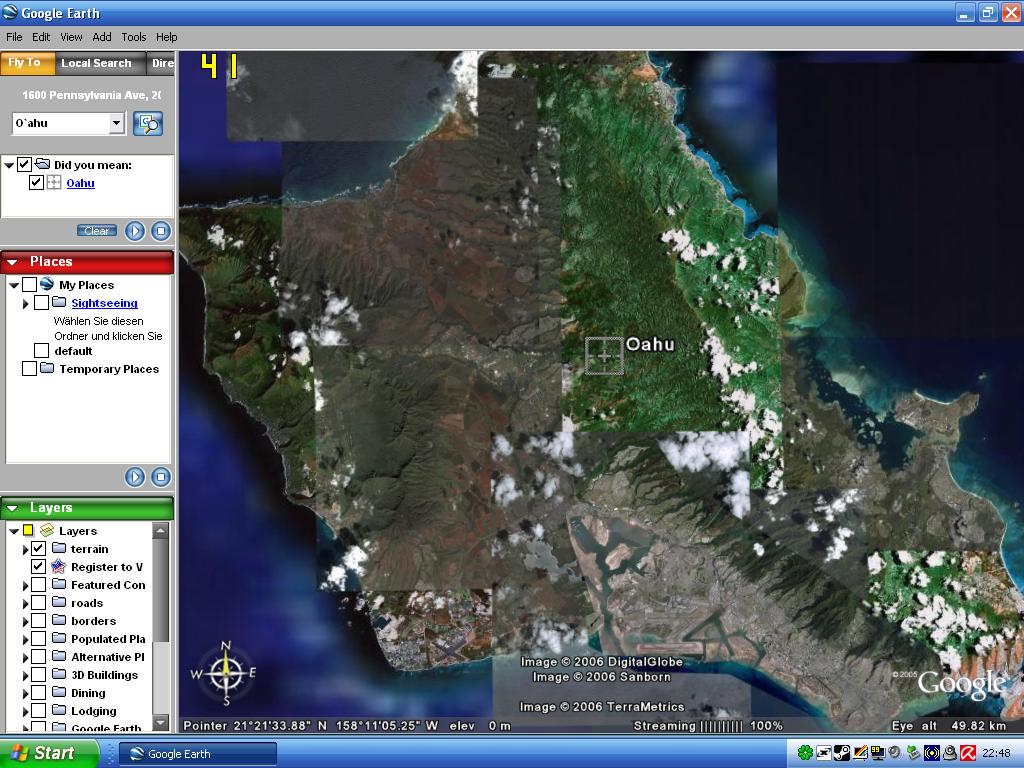Click the stop button in the search results panel

161,231
